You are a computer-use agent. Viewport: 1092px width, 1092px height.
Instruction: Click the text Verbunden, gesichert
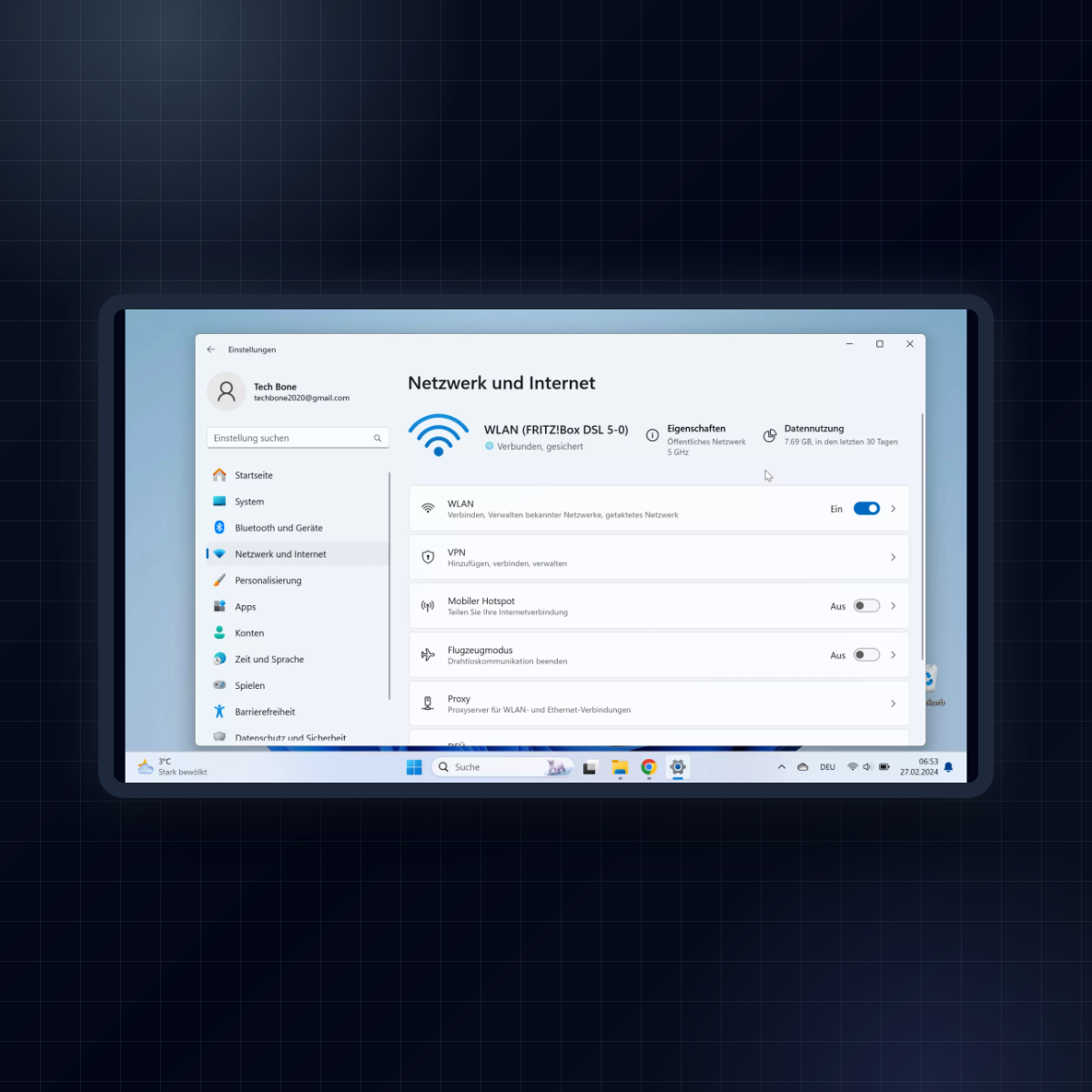(541, 447)
